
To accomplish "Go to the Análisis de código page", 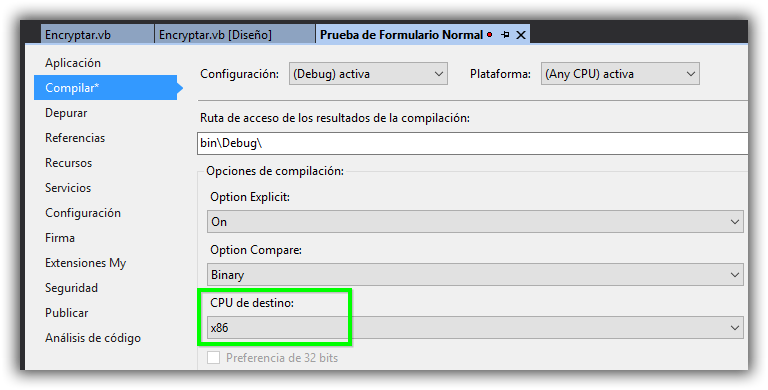I will (x=93, y=338).
